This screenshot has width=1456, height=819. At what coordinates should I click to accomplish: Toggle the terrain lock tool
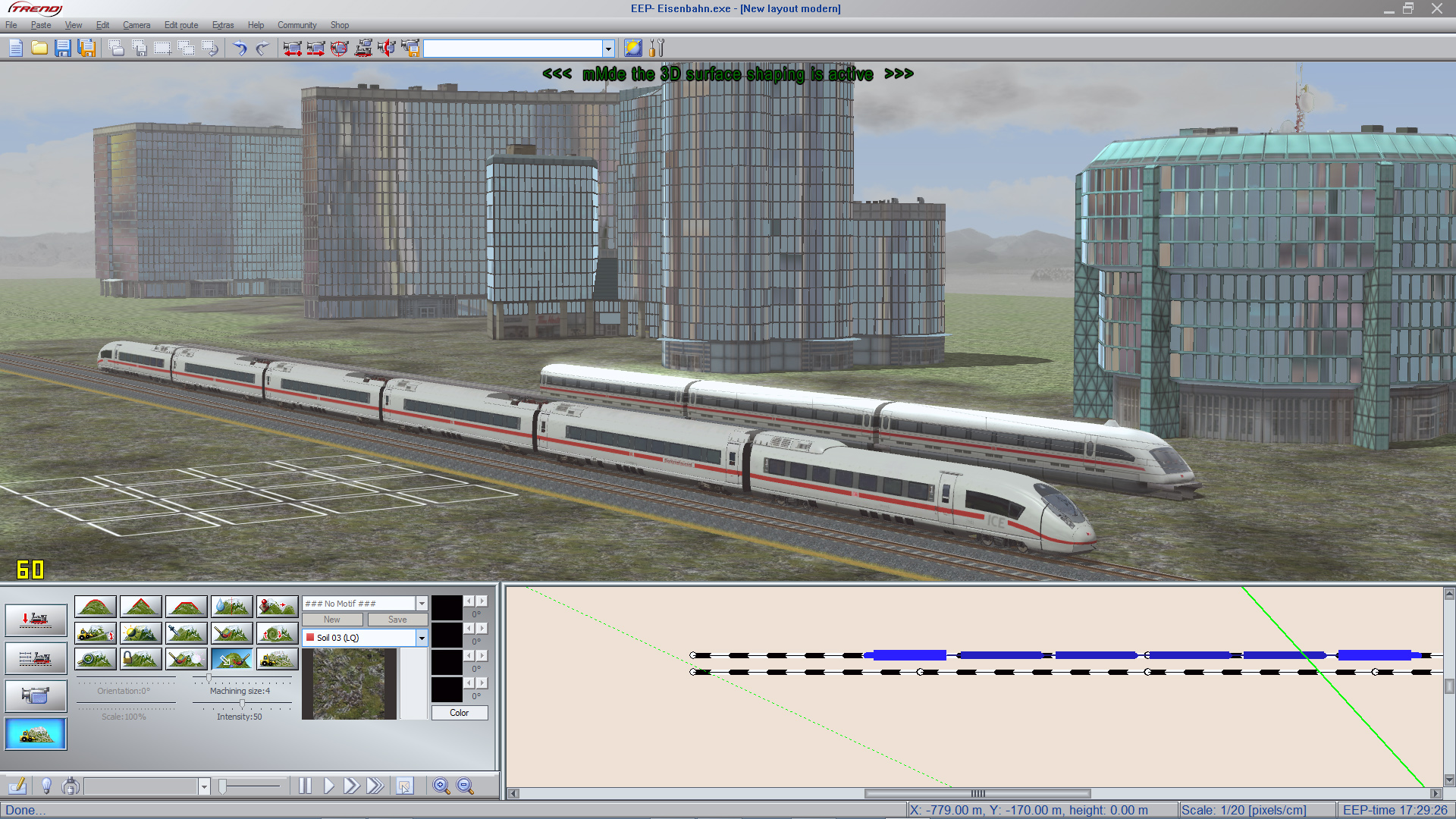pos(141,659)
